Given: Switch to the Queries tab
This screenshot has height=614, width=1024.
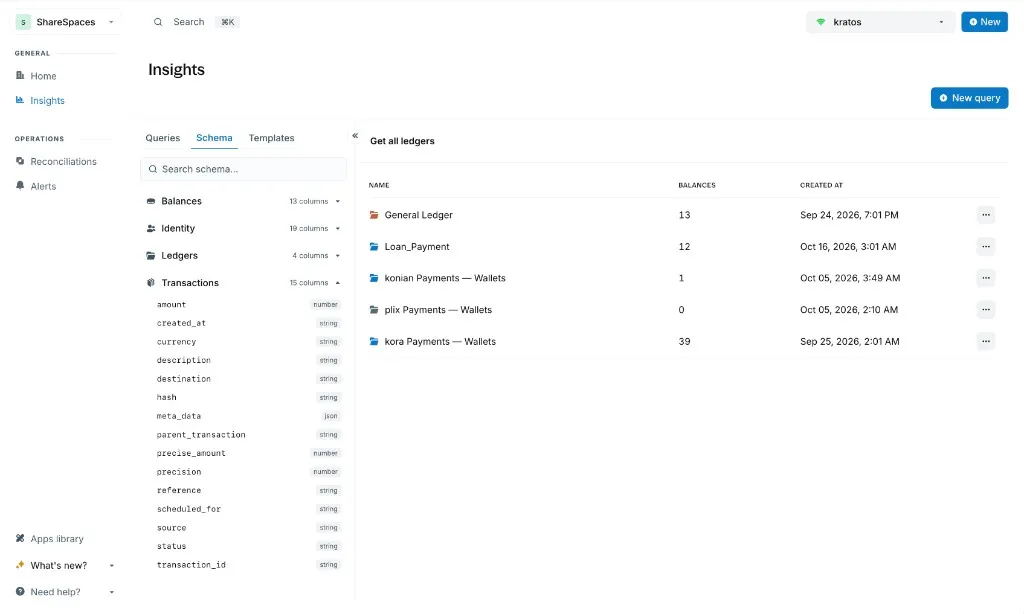Looking at the screenshot, I should 163,138.
